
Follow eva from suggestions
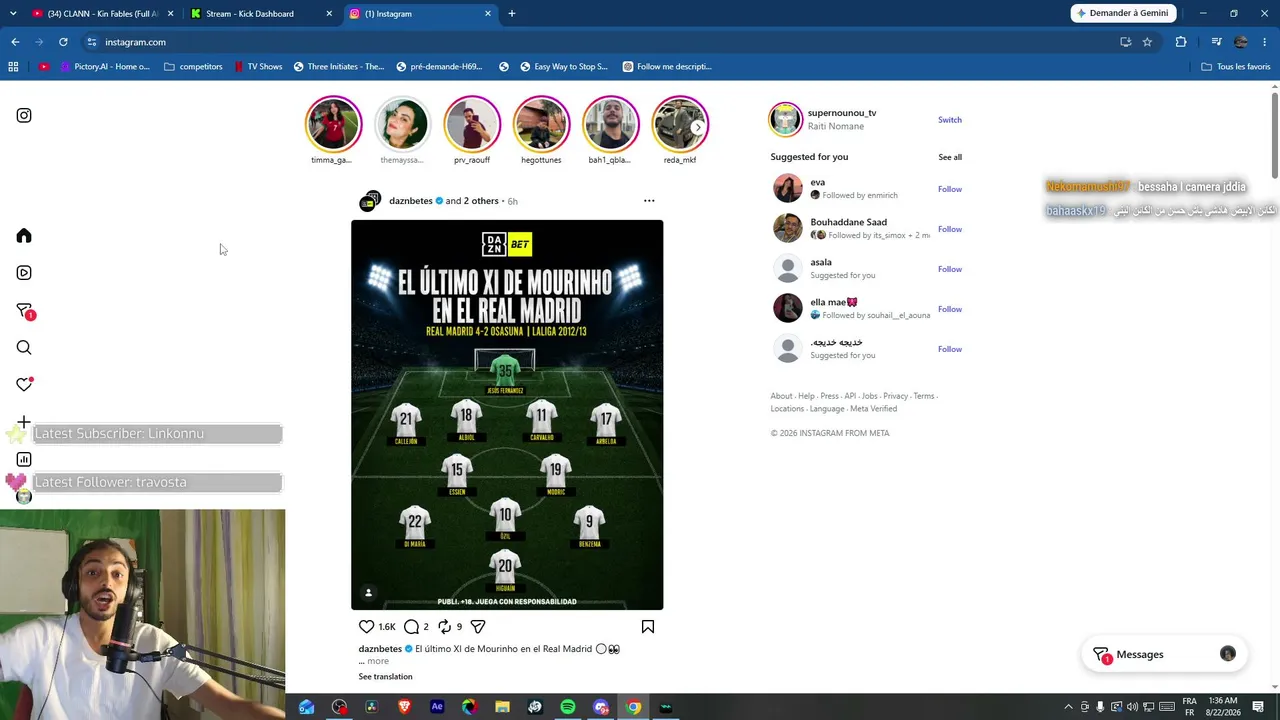click(950, 189)
